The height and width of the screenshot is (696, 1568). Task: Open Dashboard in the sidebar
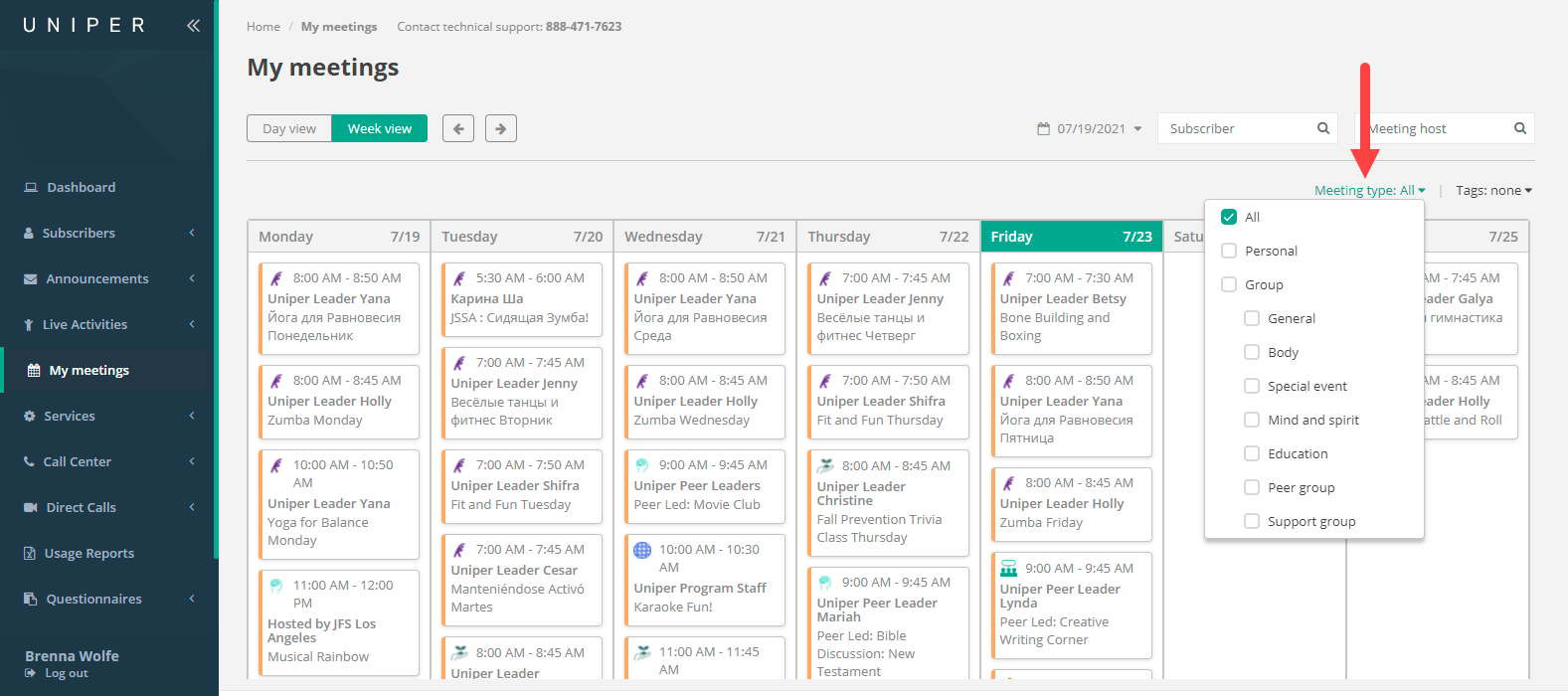pyautogui.click(x=81, y=187)
